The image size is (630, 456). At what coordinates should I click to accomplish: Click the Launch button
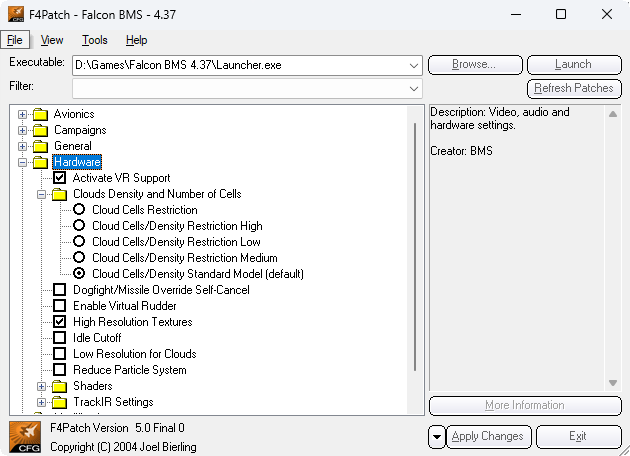[574, 65]
